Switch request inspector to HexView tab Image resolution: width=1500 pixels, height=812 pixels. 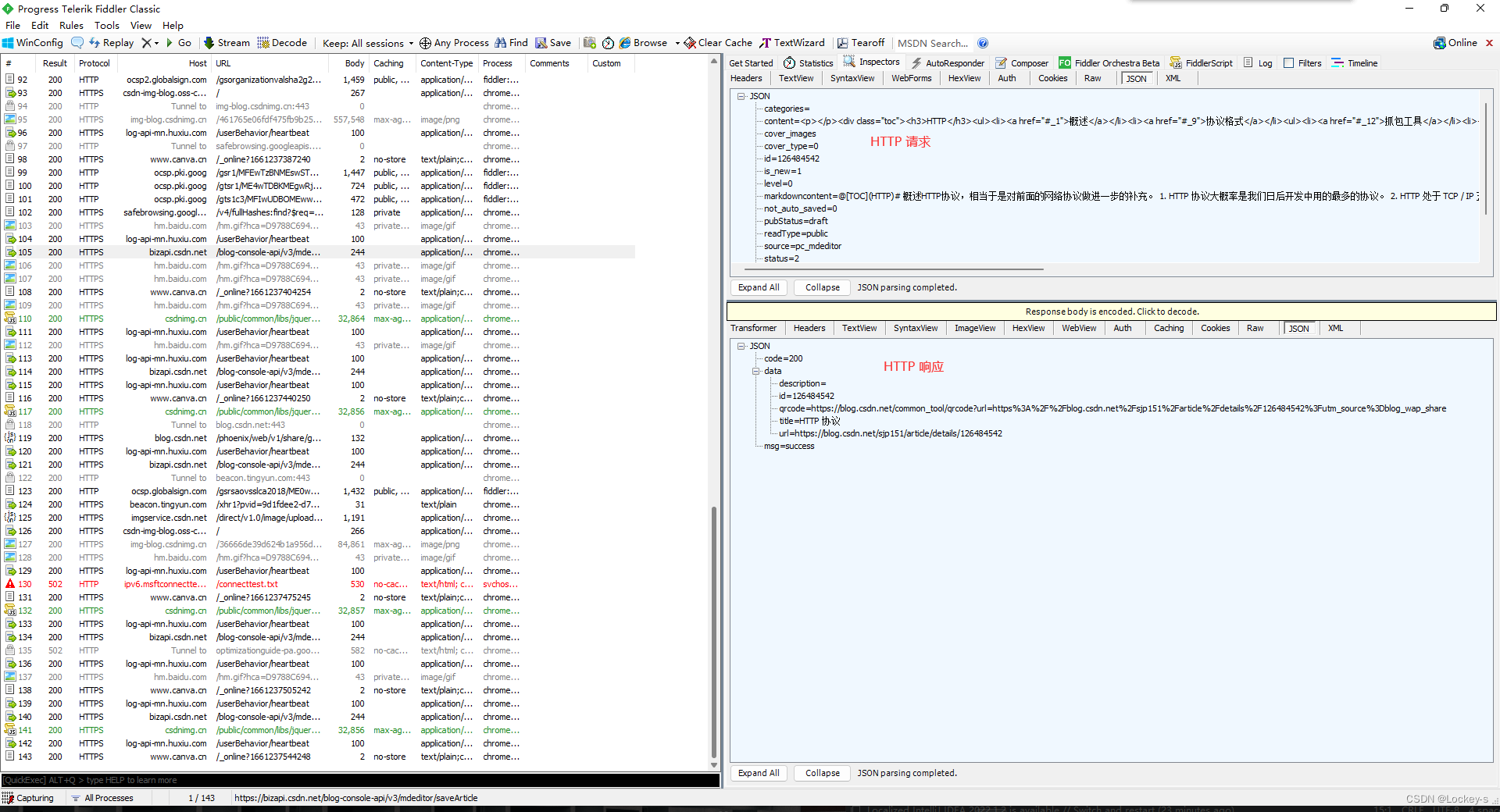(964, 78)
